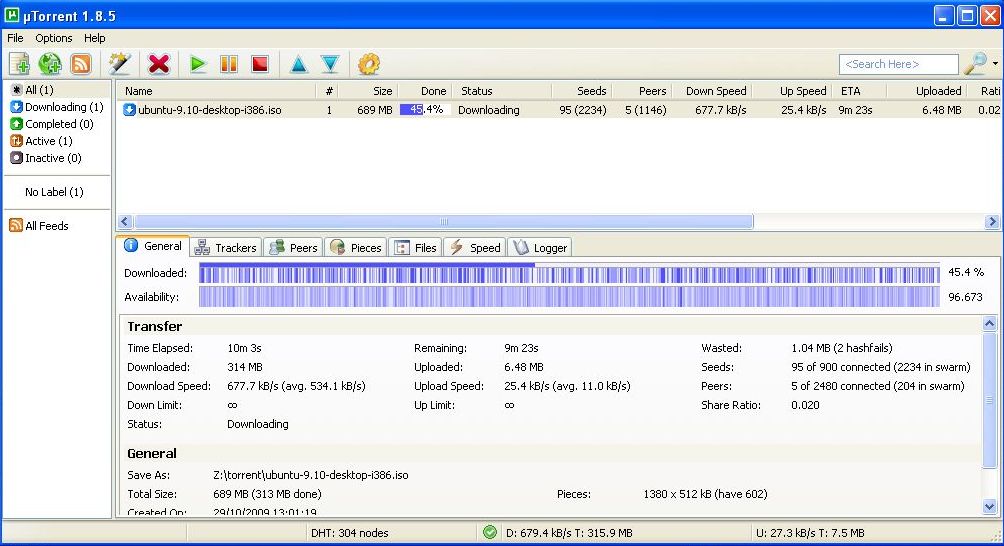
Task: Switch to the Pieces tab
Action: 355,247
